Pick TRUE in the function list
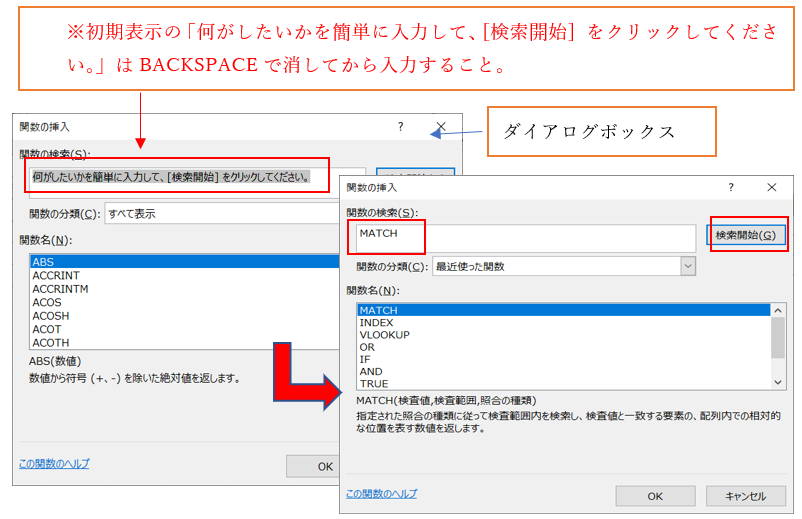Screen dimensions: 802x519 click(x=373, y=384)
